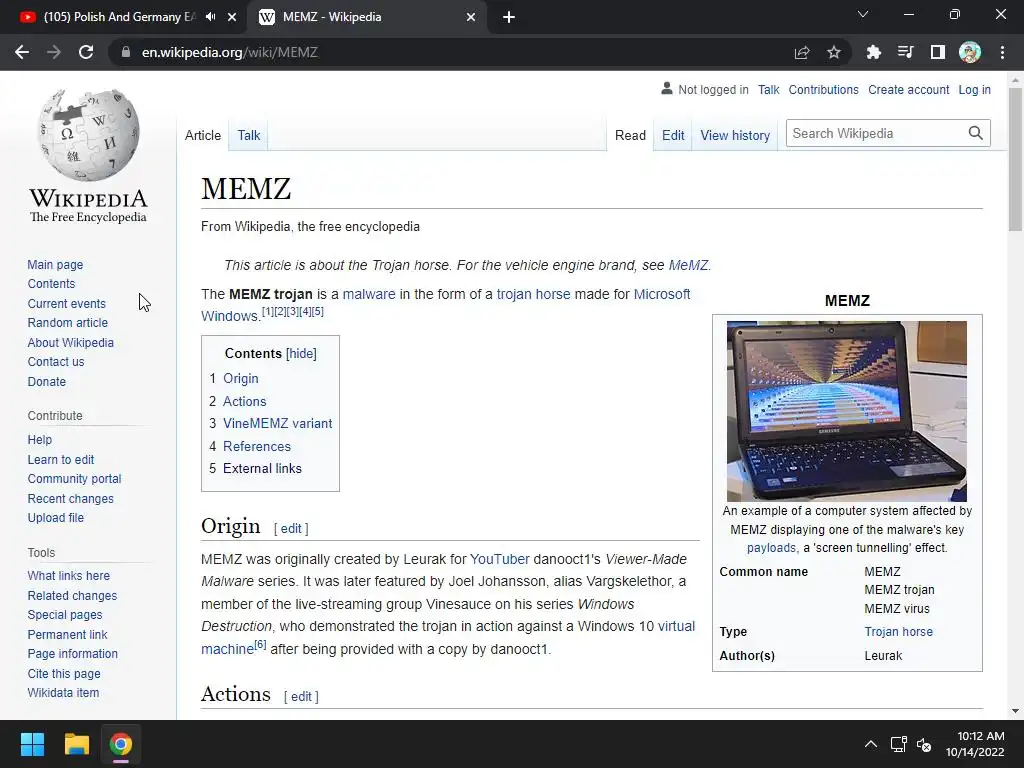Toggle the Chrome side panel icon

(x=938, y=52)
